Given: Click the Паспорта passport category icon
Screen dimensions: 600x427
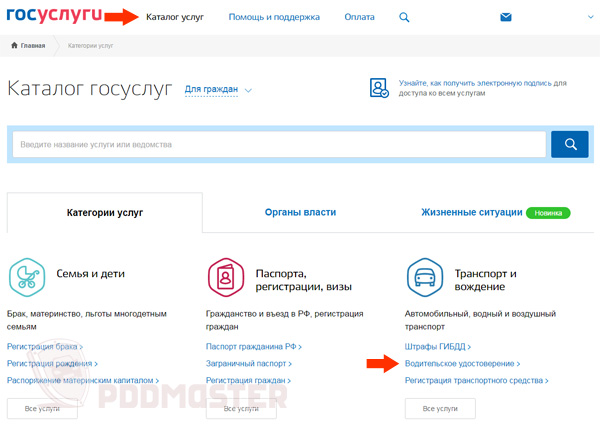Looking at the screenshot, I should pos(226,277).
